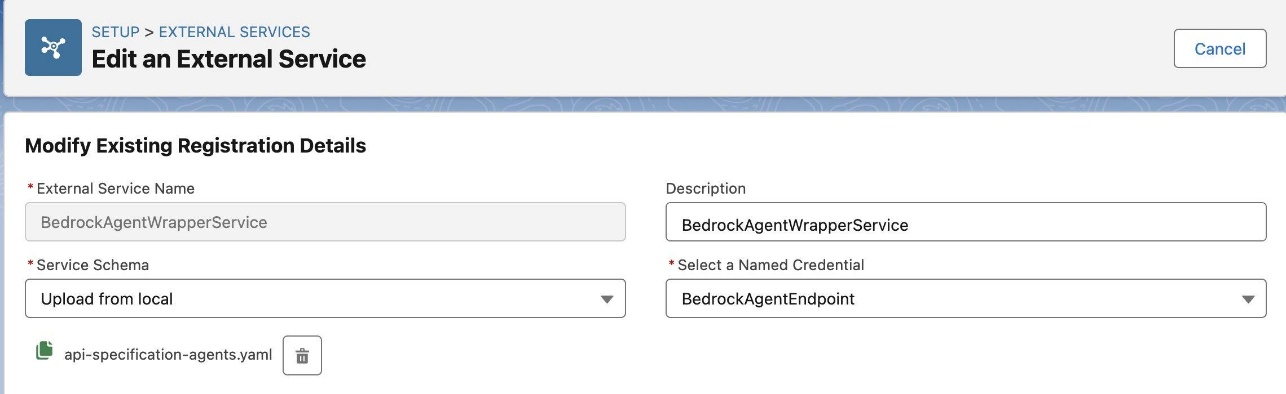
Task: Delete the uploaded yaml file via trash icon
Action: (x=302, y=355)
